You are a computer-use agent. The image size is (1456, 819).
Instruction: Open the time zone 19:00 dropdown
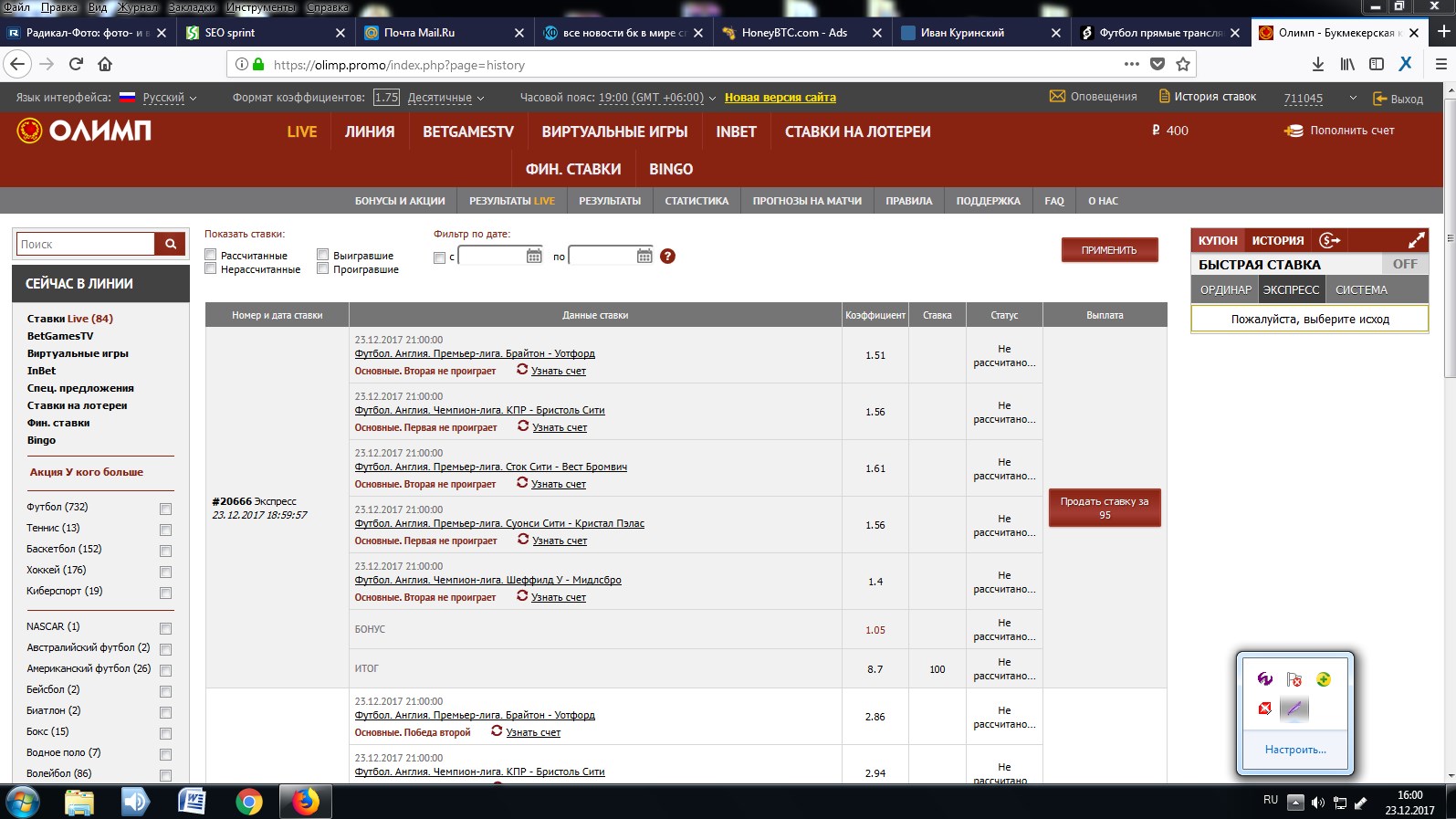coord(656,98)
